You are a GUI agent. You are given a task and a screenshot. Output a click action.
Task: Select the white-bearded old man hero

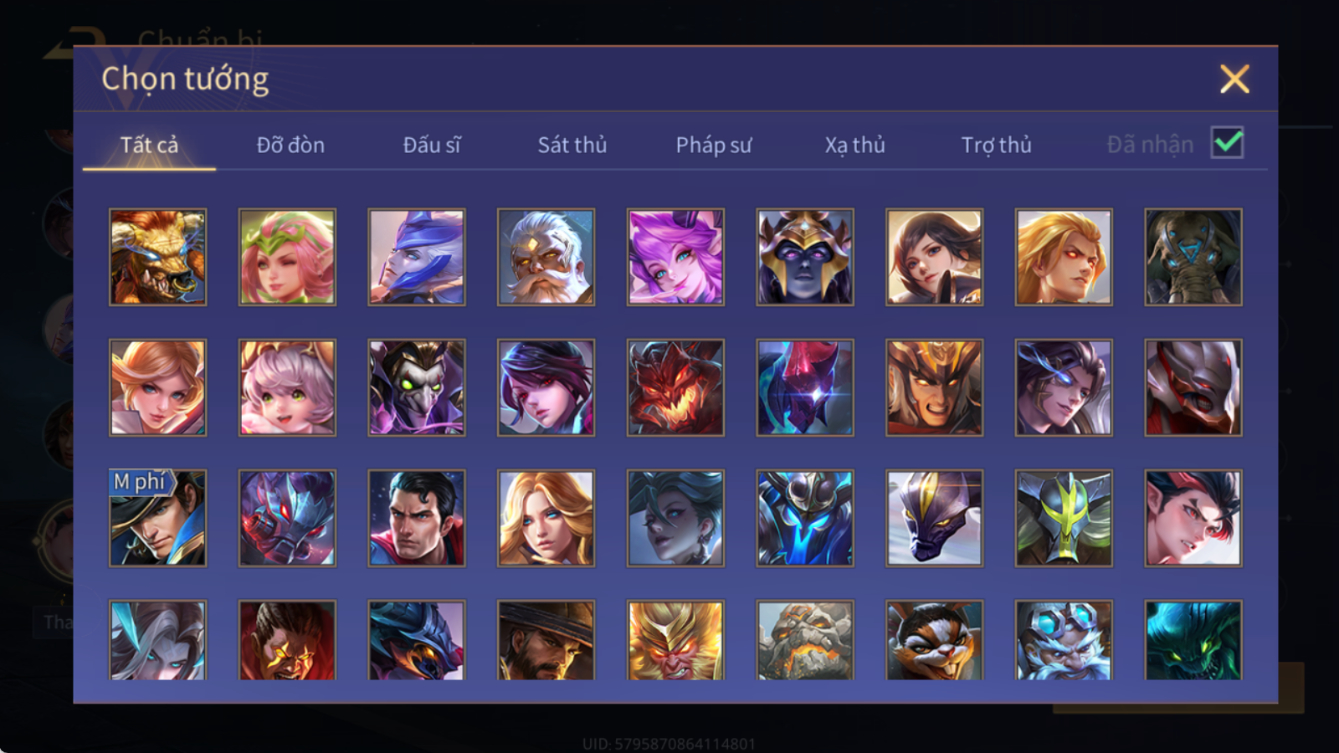coord(546,257)
